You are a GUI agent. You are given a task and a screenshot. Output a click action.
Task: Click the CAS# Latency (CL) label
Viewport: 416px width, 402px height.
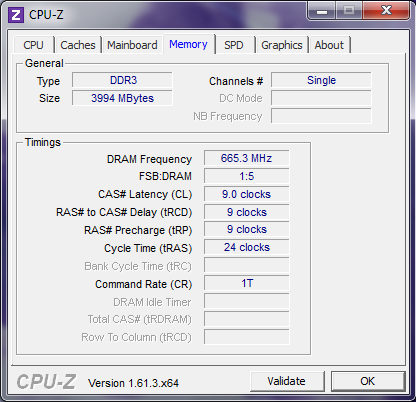click(x=145, y=194)
